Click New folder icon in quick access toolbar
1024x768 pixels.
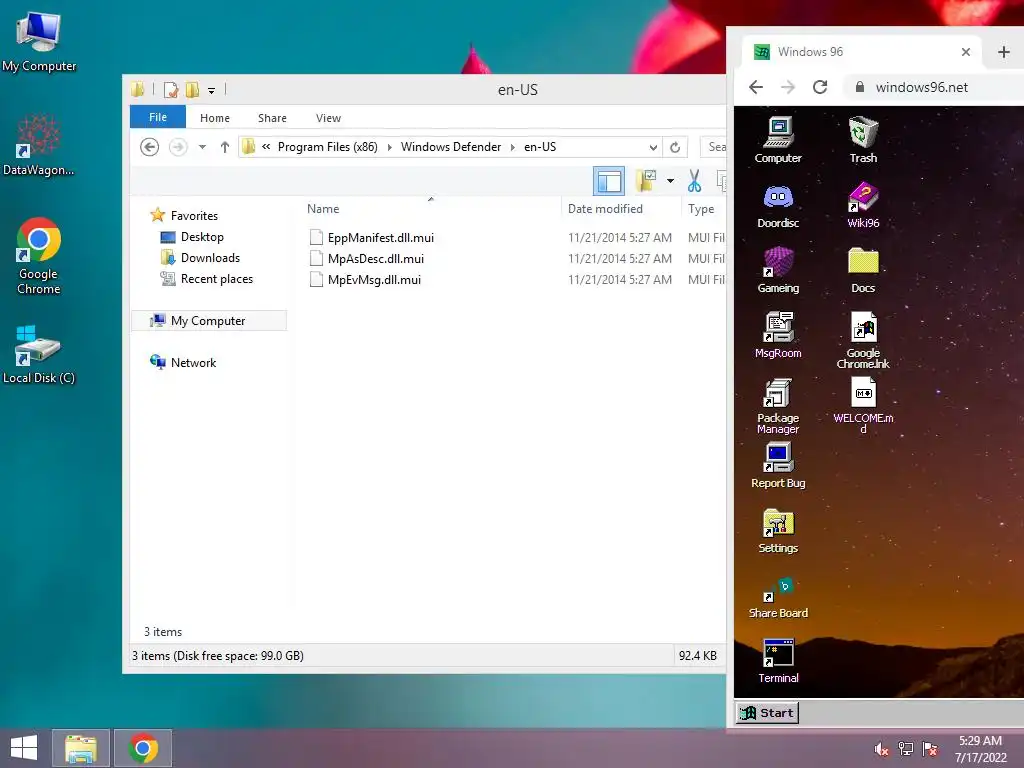[192, 90]
